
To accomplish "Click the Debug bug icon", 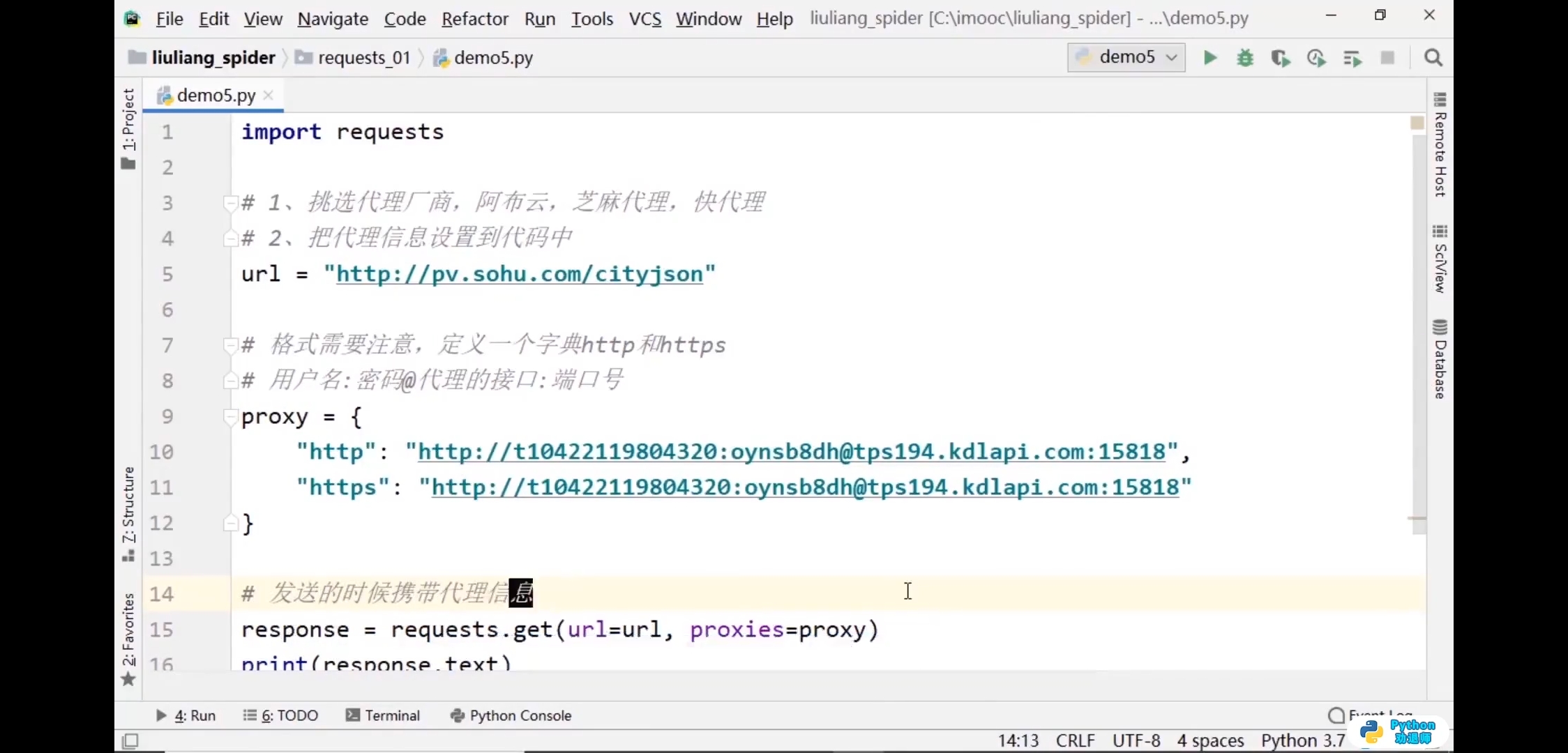I will point(1245,58).
